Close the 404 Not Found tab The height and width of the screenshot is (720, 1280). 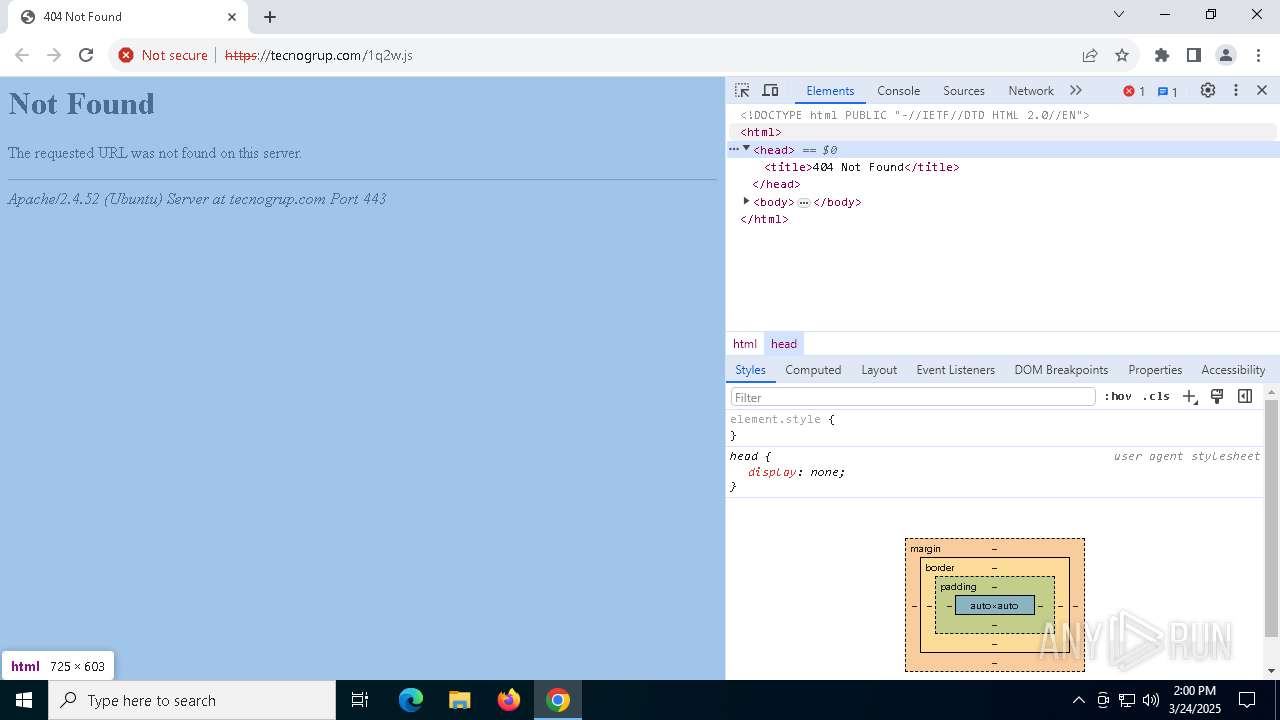point(232,17)
